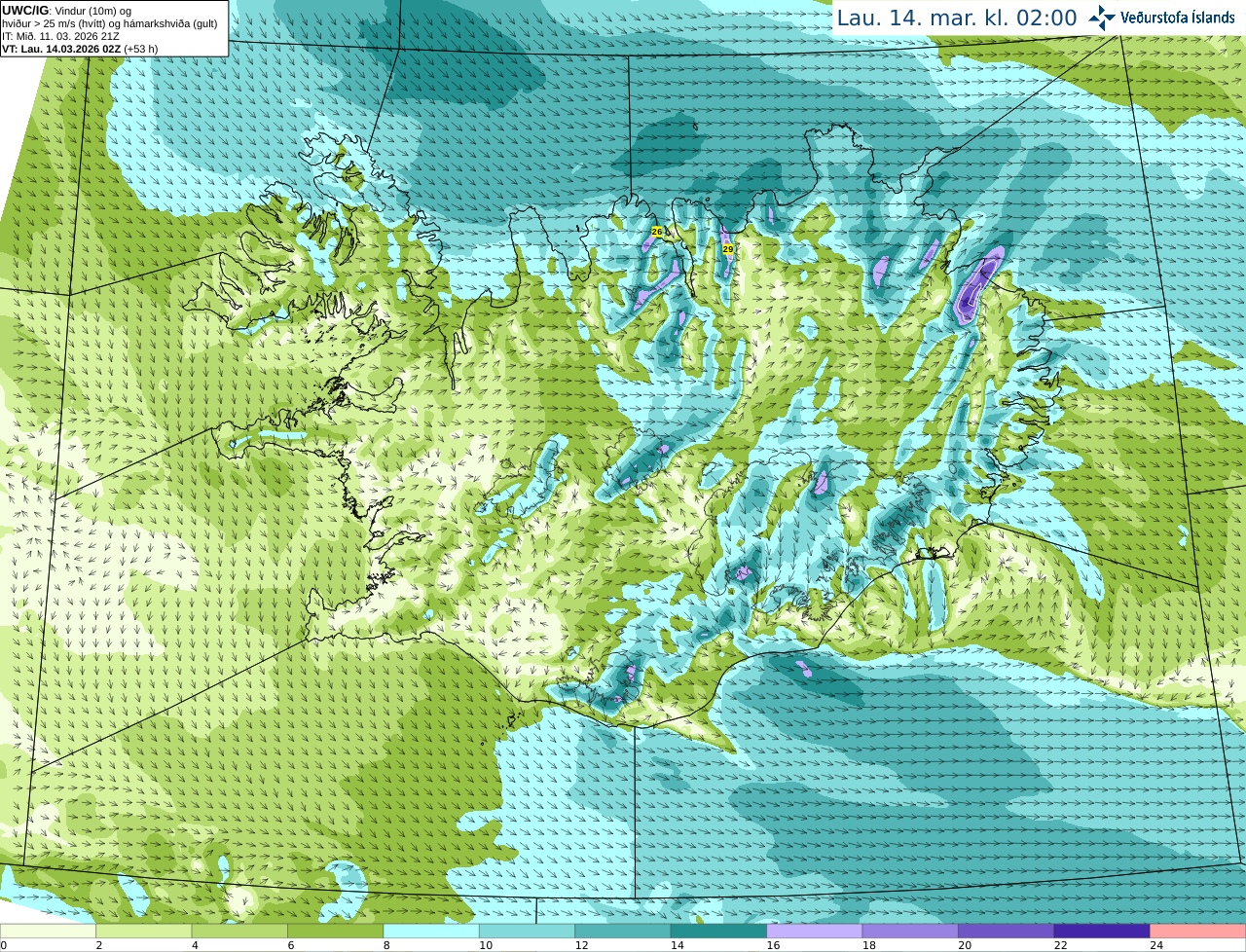
Task: Click the scale number 16 under the legend
Action: (x=773, y=945)
